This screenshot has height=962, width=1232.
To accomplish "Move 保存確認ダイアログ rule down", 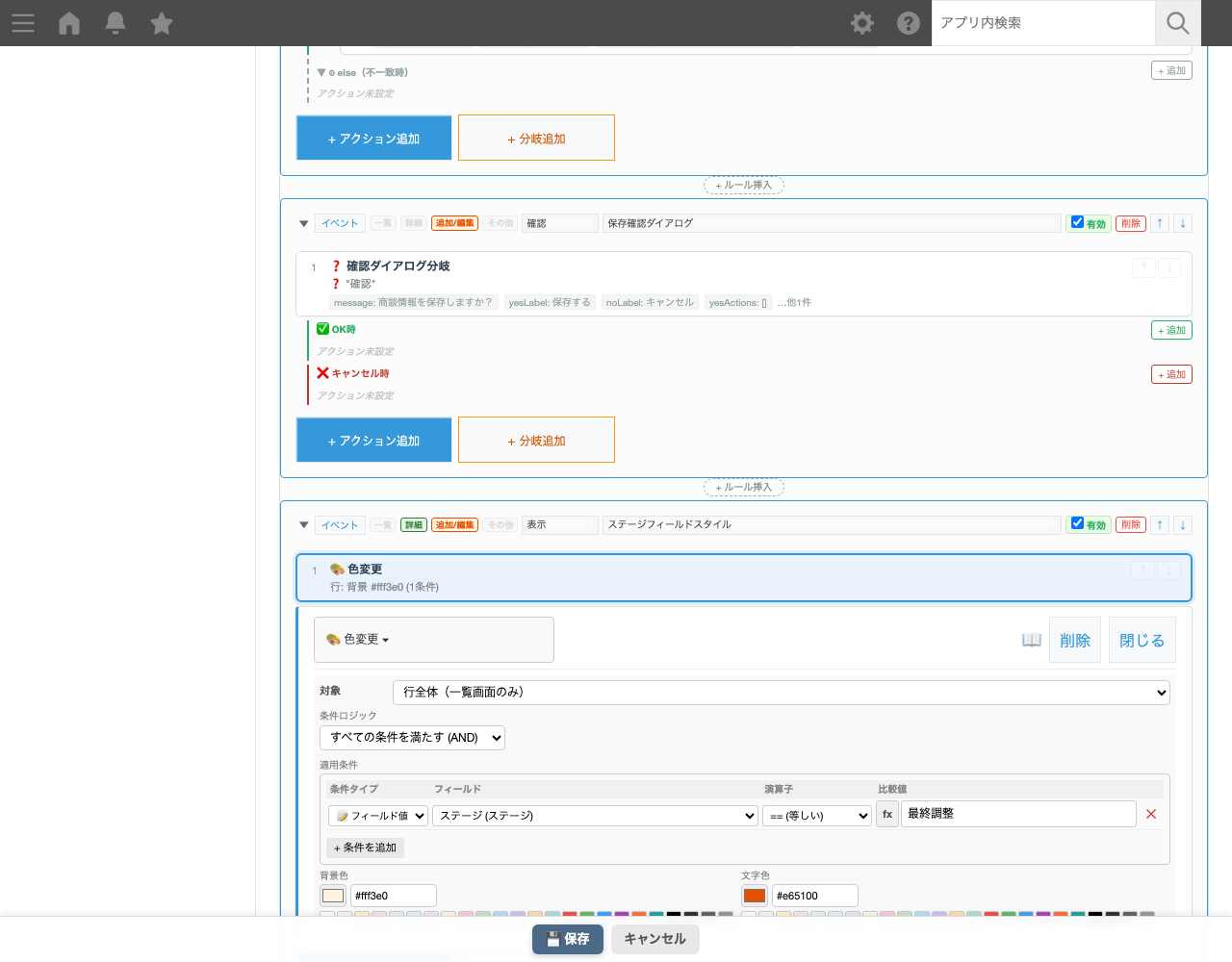I will click(1183, 223).
